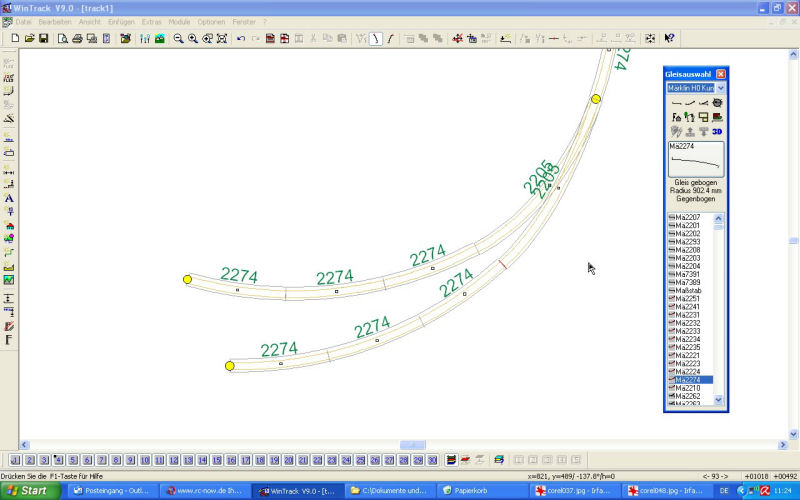Toggle layer 1 button in bottom bar
Screen dimensions: 800x500
(x=15, y=460)
